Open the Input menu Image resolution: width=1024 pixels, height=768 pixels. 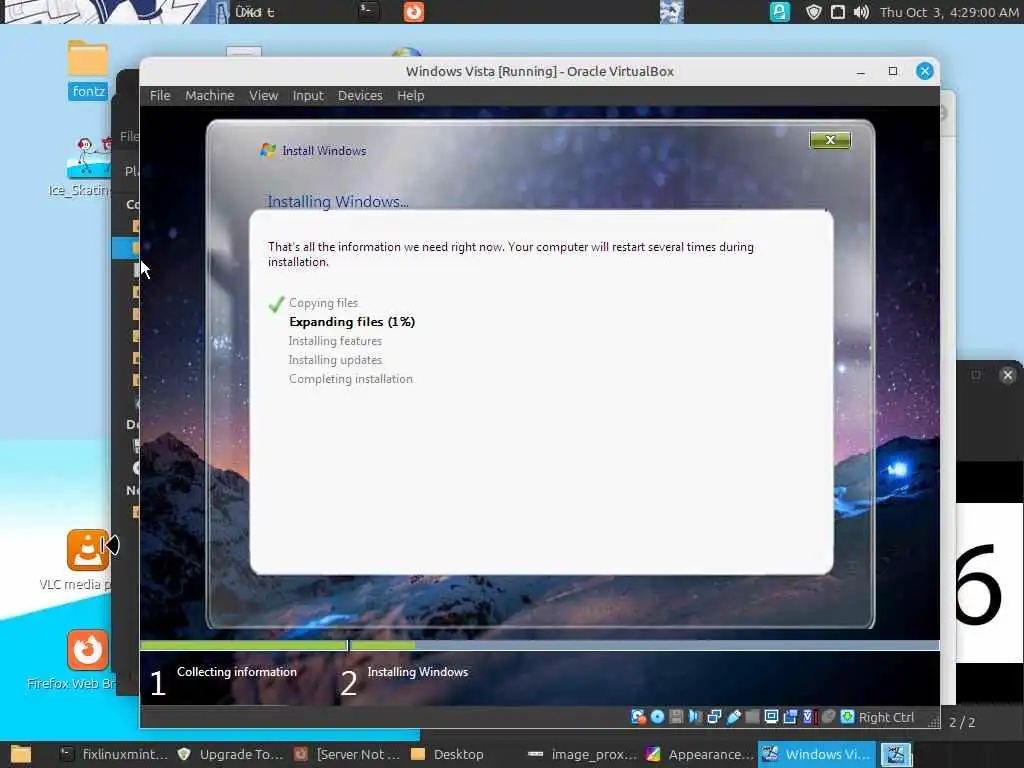point(308,95)
